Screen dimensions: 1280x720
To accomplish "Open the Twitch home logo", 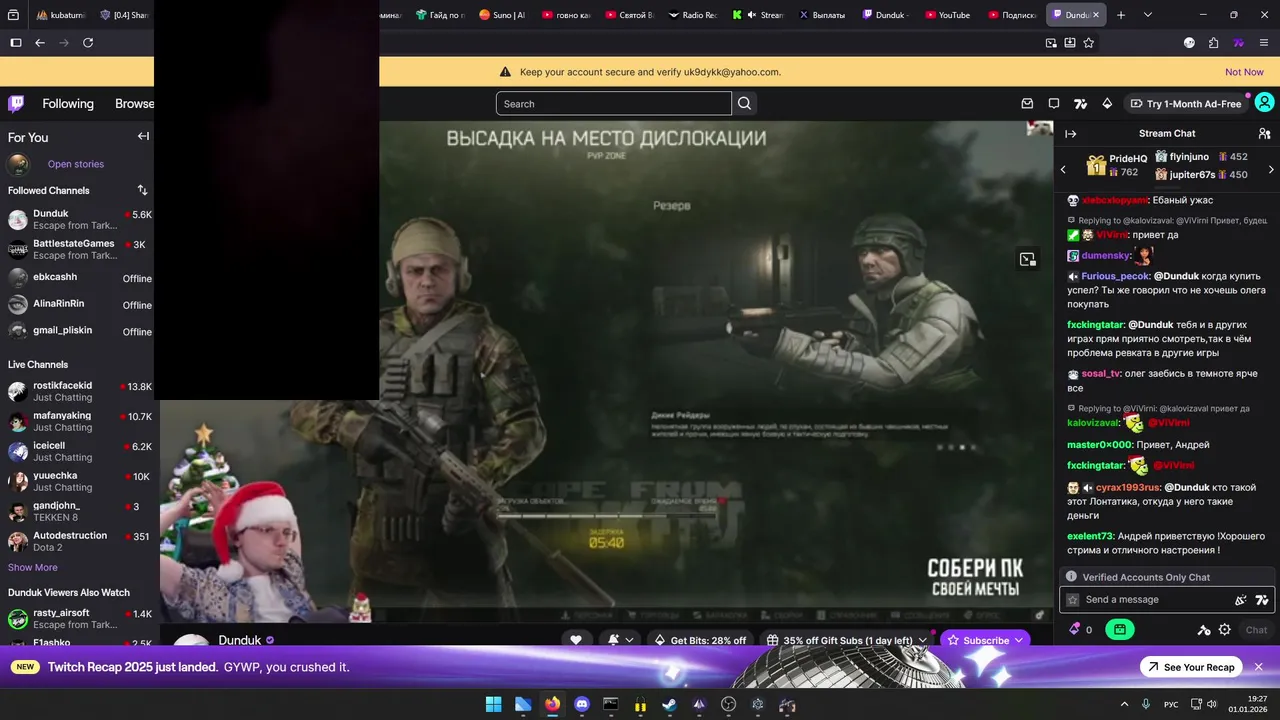I will [x=16, y=103].
